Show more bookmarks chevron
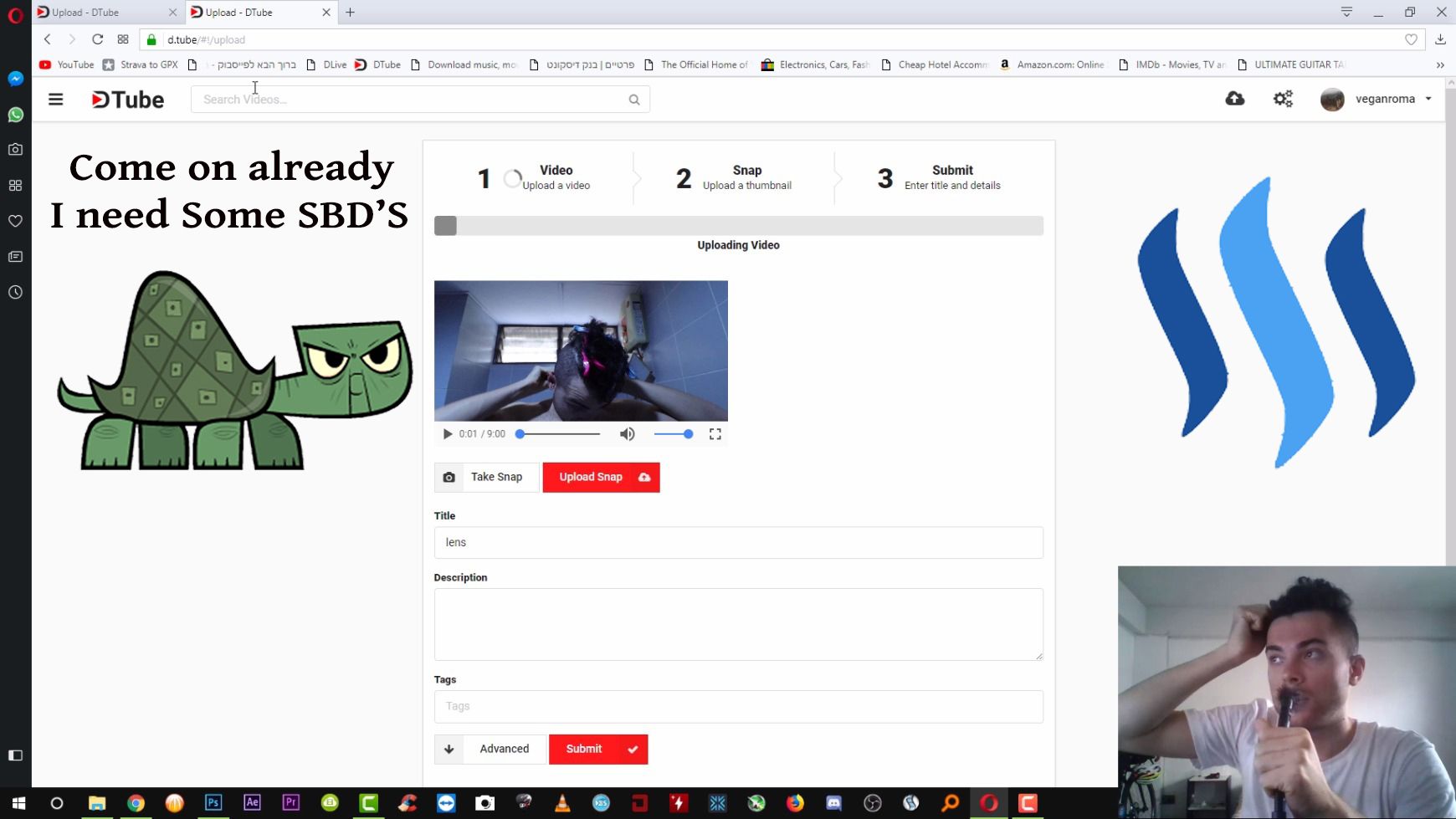 1440,64
